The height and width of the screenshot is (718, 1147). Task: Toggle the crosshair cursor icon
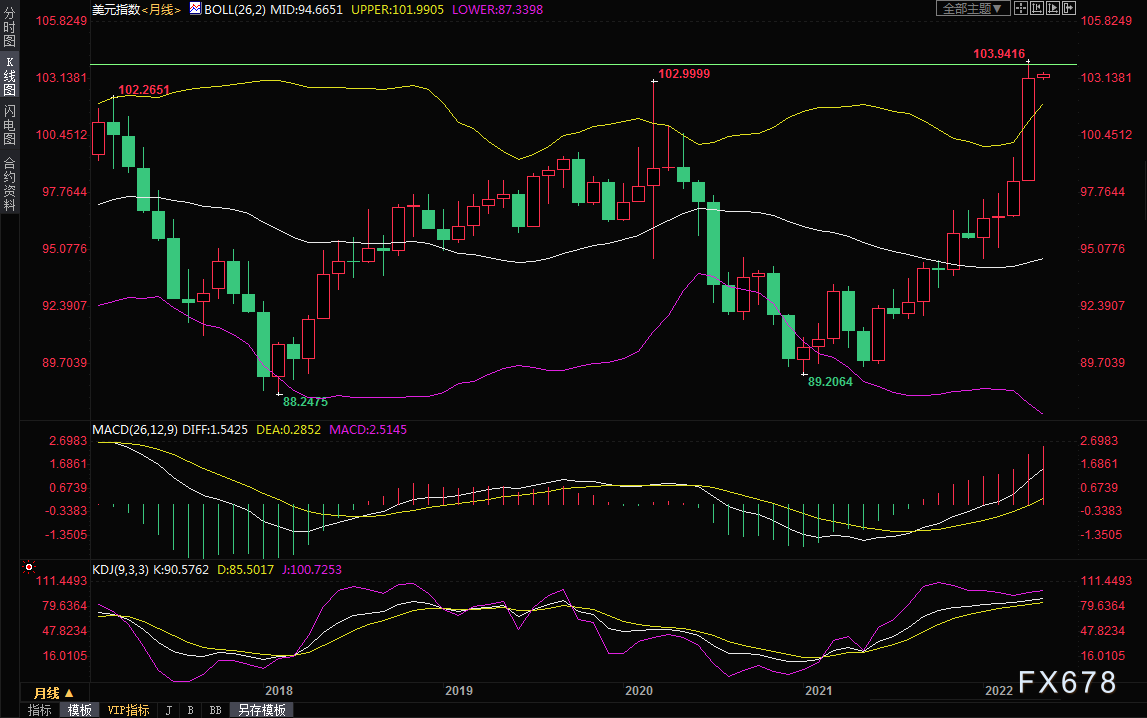(x=1020, y=8)
